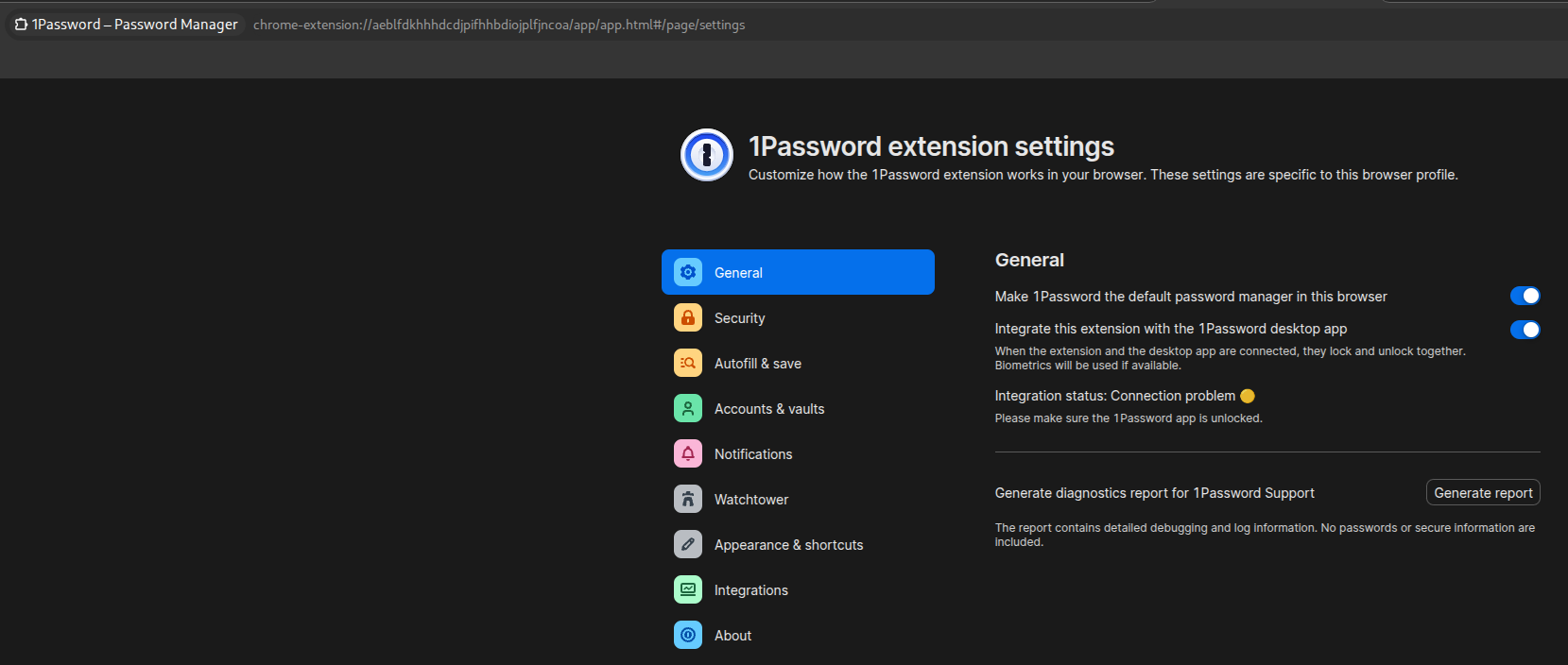Click the Integrations monitor icon
1568x665 pixels.
[x=688, y=589]
